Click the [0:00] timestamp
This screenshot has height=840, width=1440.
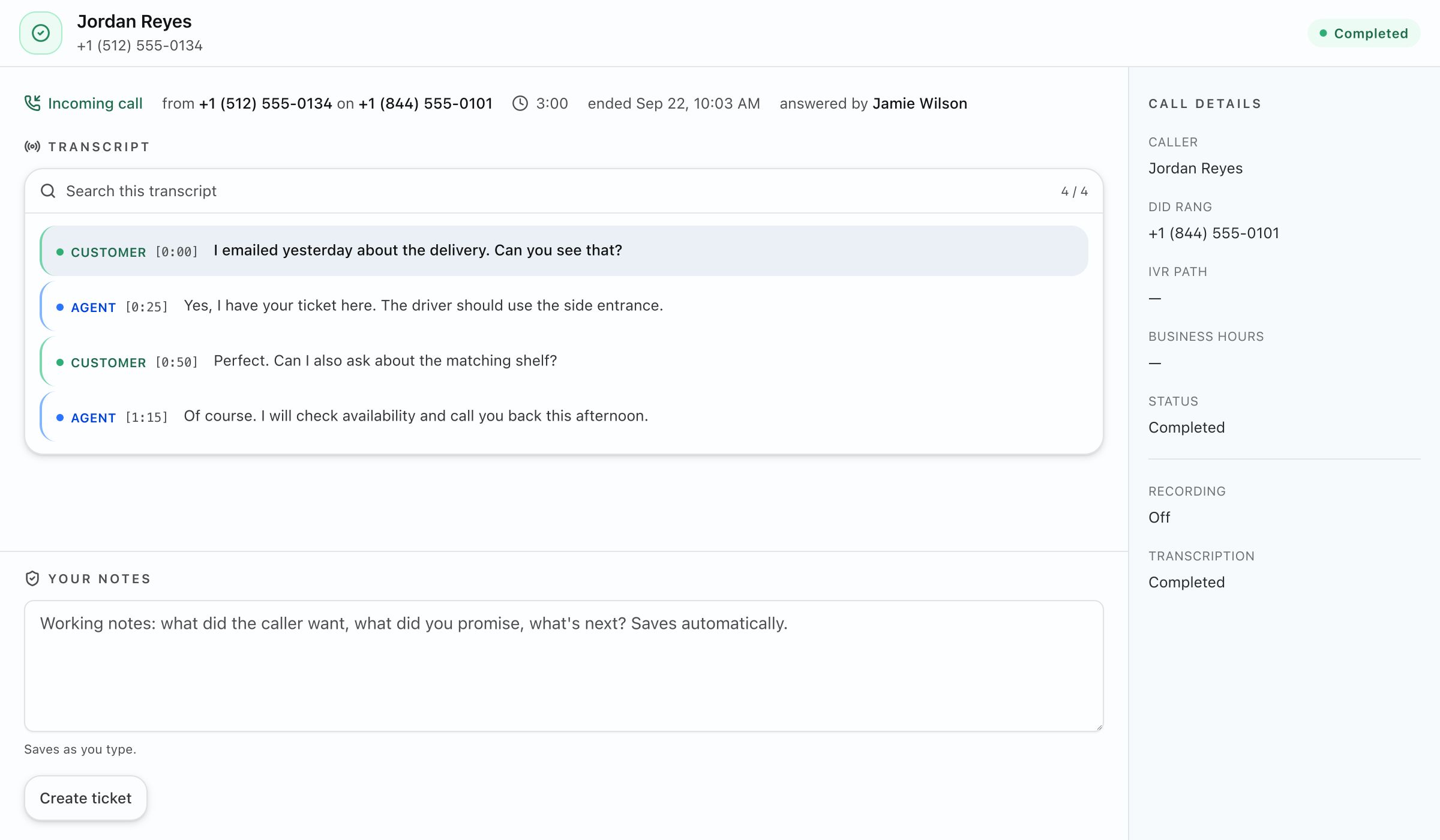pos(176,252)
